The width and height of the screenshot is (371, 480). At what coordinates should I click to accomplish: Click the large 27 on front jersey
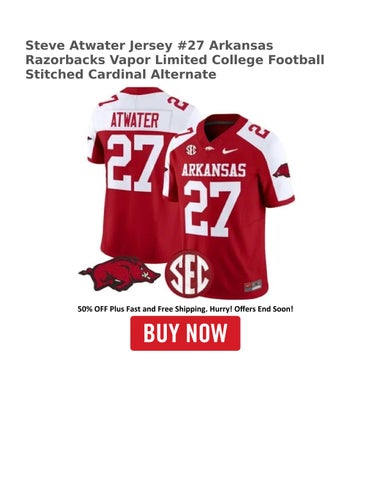pos(212,209)
